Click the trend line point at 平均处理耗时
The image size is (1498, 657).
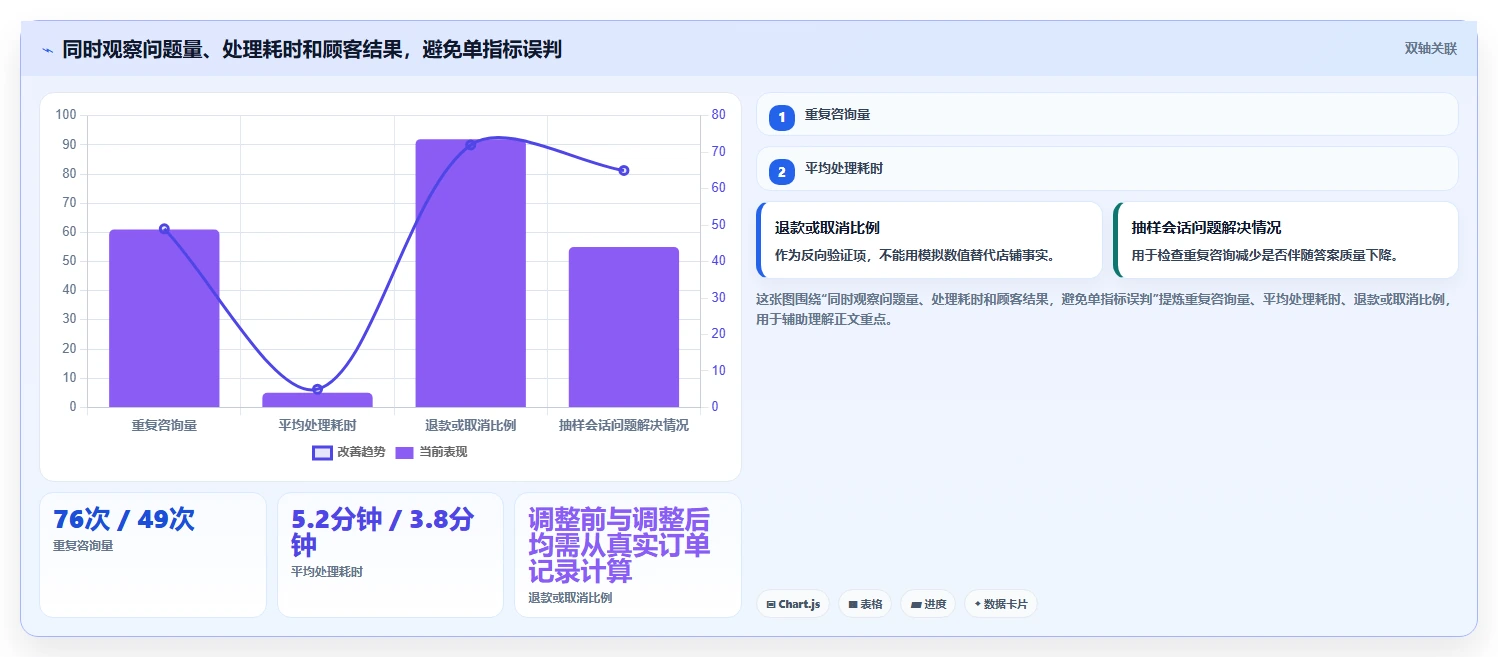317,389
